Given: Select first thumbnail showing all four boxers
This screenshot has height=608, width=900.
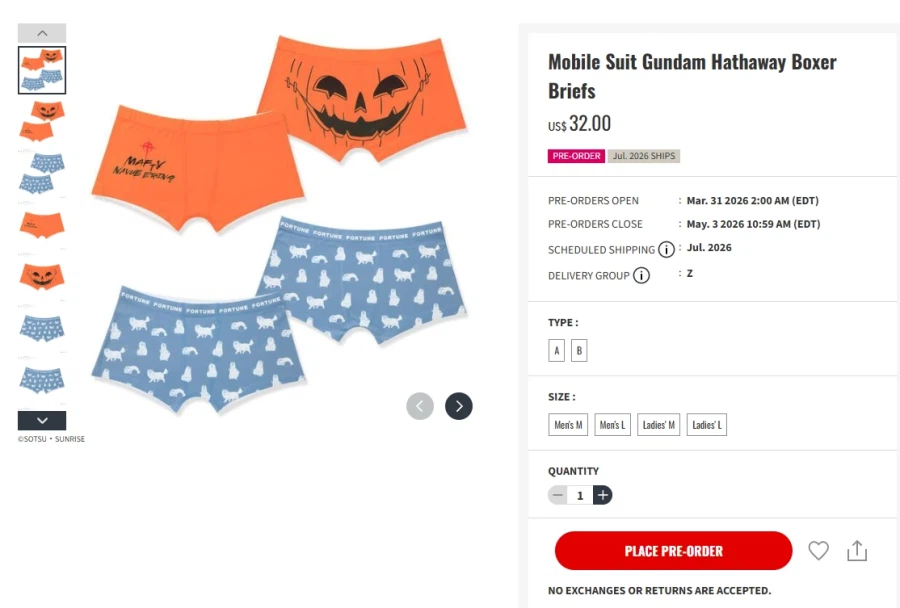Looking at the screenshot, I should tap(42, 70).
